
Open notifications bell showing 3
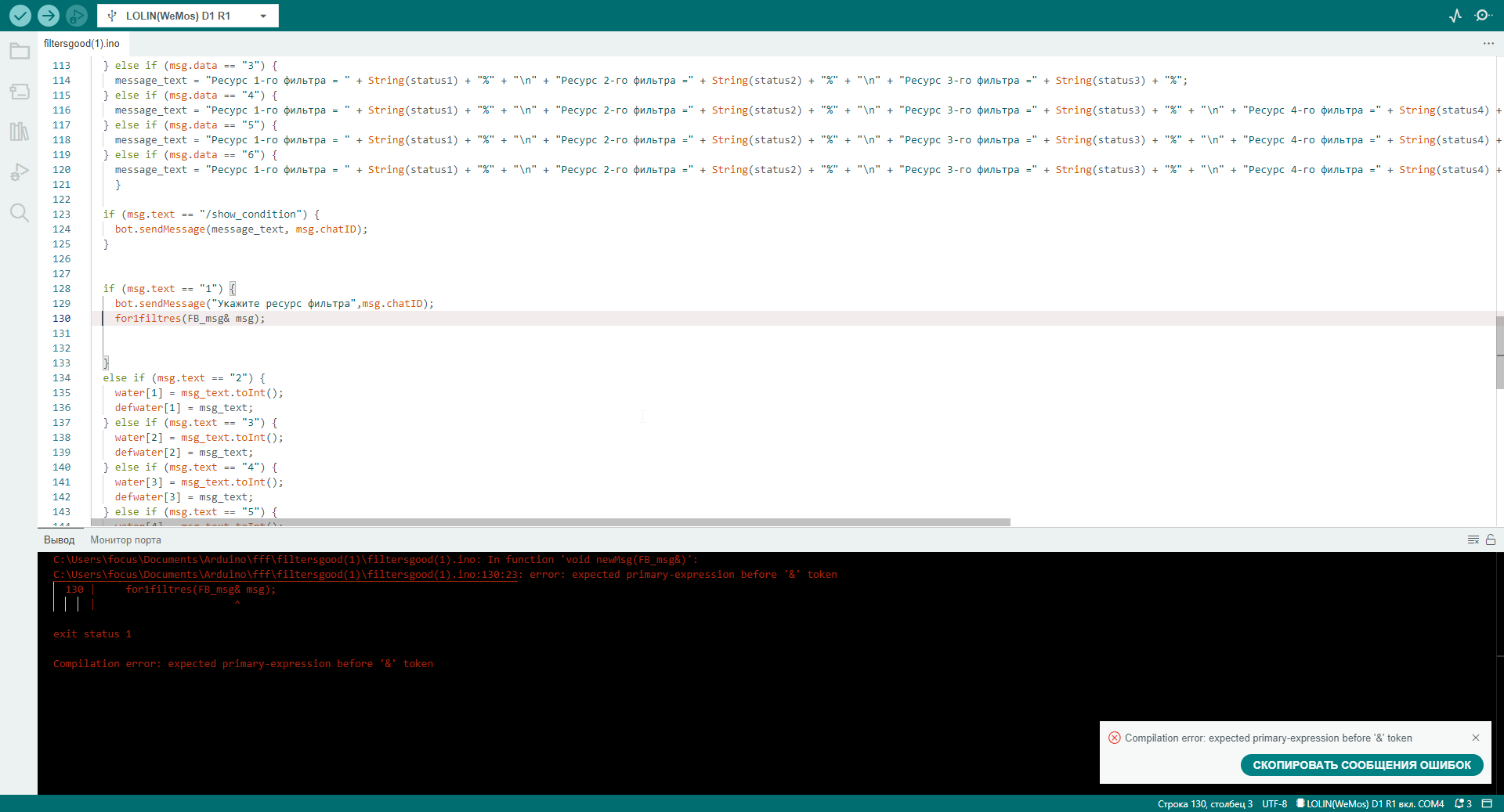coord(1463,804)
